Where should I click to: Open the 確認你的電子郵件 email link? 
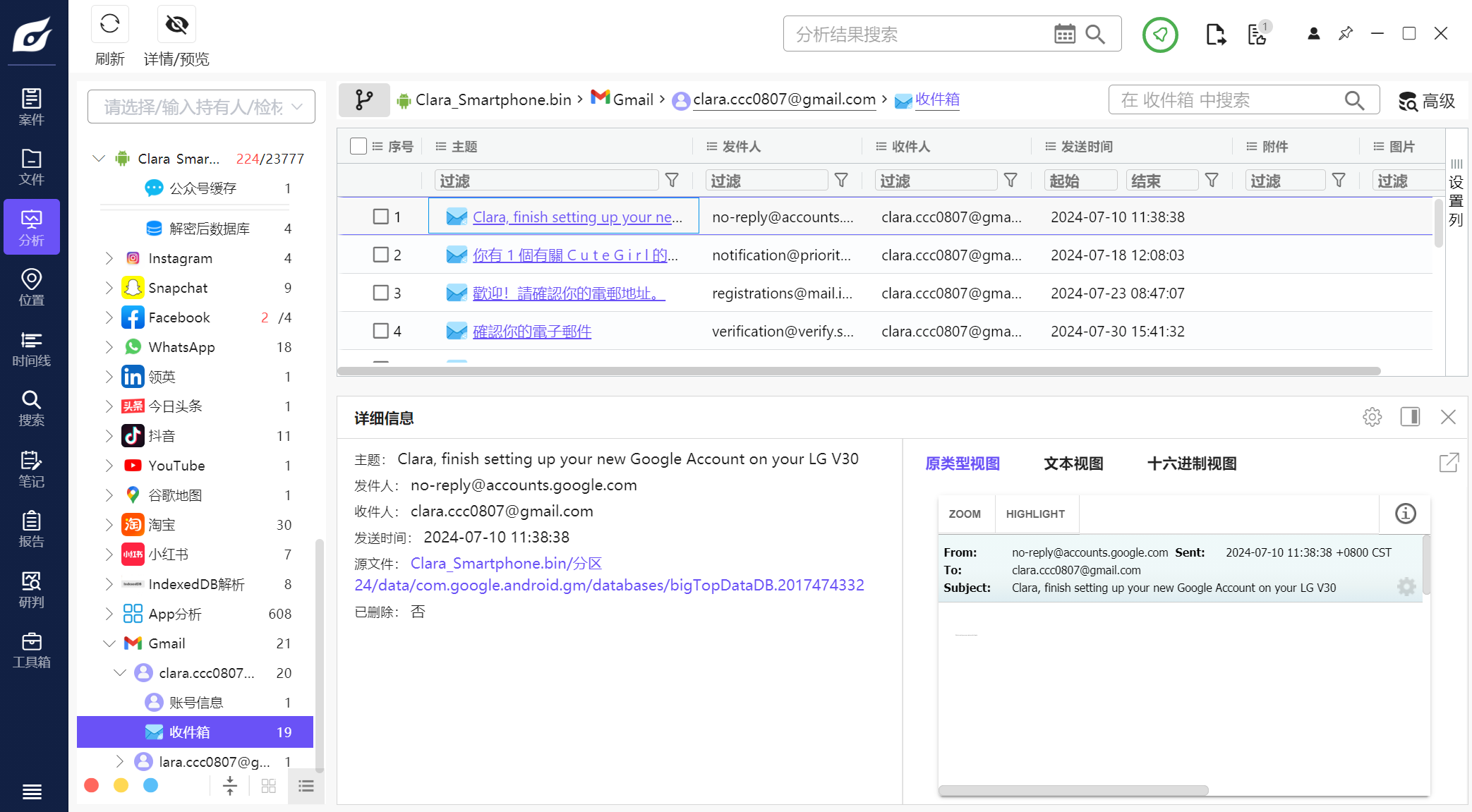(x=531, y=332)
